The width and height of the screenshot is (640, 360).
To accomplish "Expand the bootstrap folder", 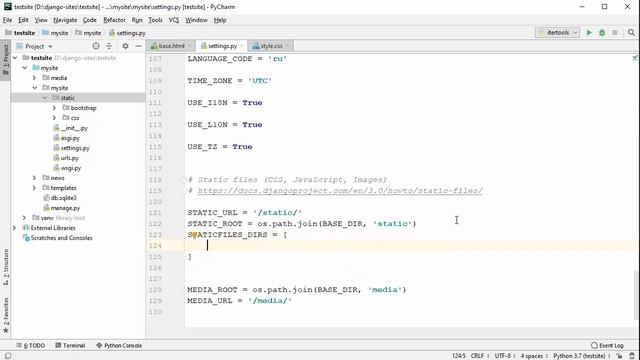I will [x=54, y=108].
